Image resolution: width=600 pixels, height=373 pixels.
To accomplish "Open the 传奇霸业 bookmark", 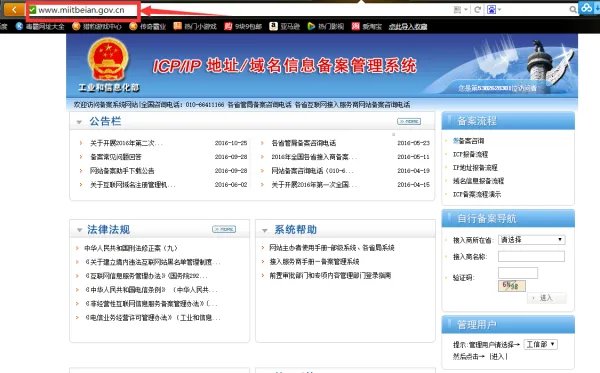I will 148,26.
